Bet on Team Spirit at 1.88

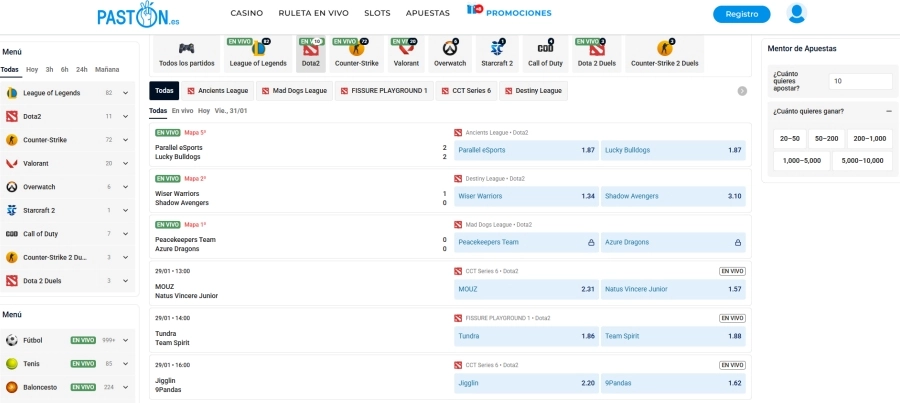pos(673,336)
